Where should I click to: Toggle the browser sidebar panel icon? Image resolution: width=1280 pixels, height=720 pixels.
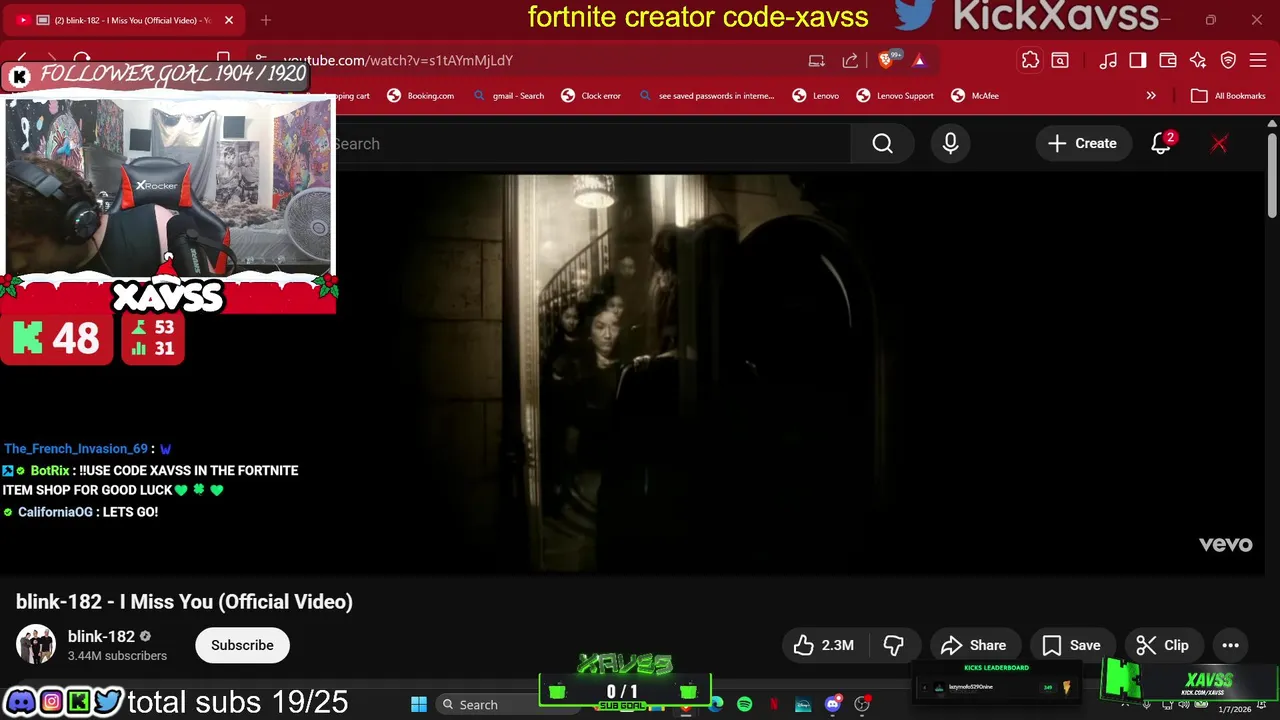[1138, 60]
